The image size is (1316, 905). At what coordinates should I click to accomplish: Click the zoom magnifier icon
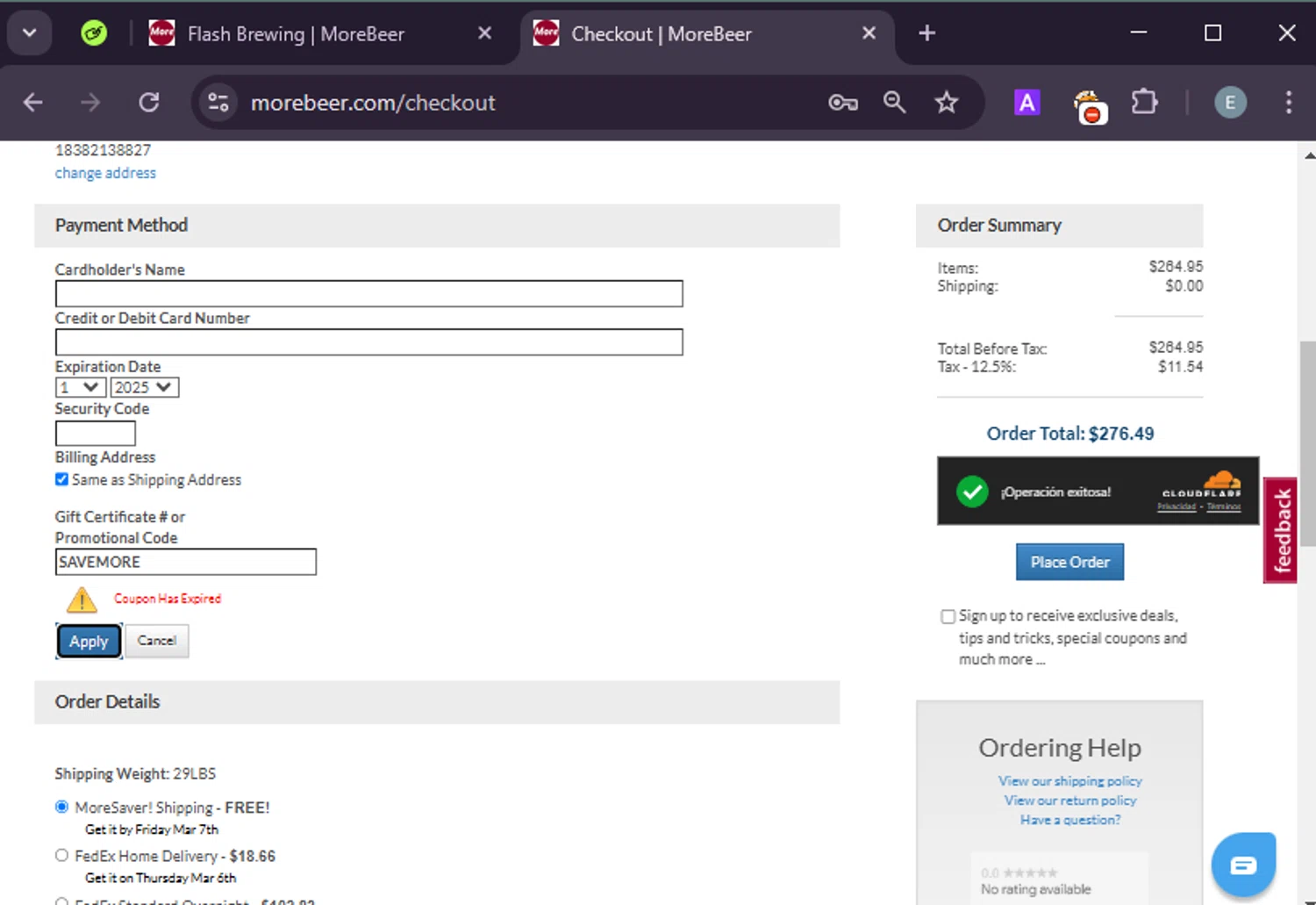[x=894, y=103]
